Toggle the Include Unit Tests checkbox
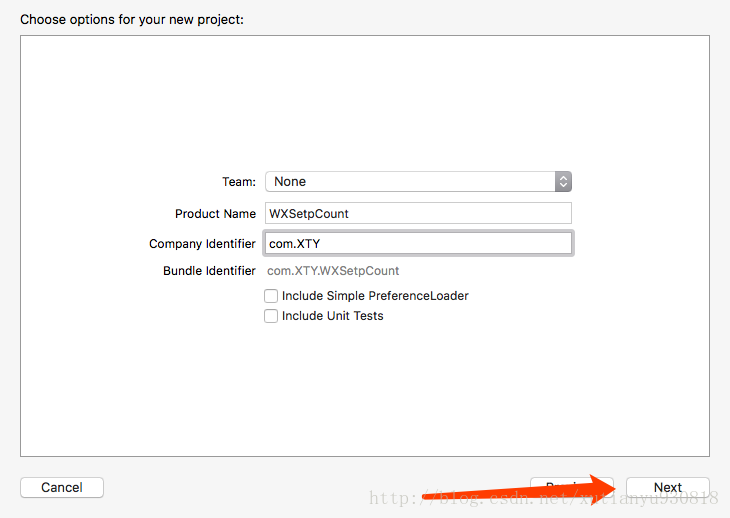The width and height of the screenshot is (730, 518). click(x=271, y=316)
